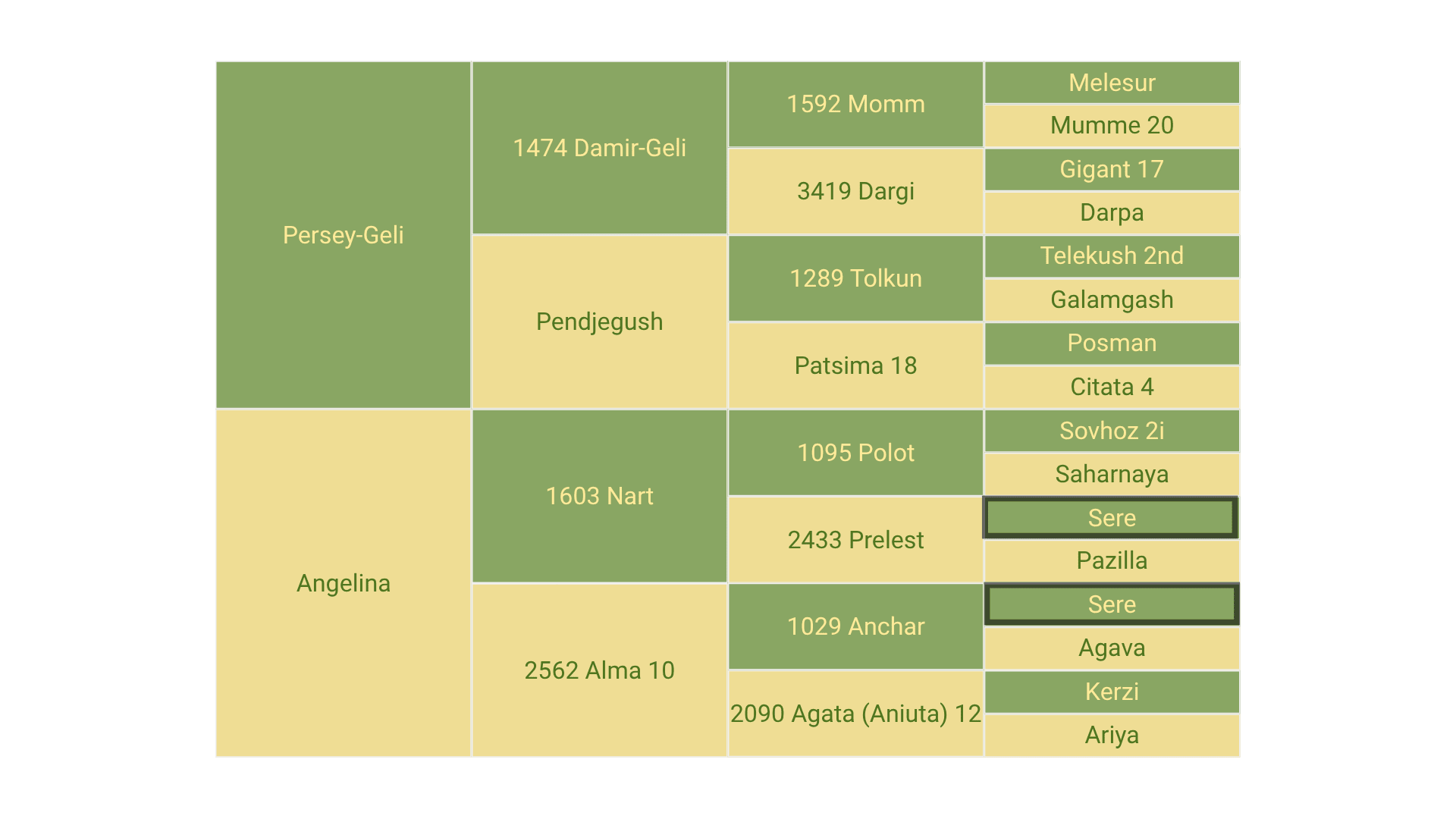Click the Sere cell above Agava
1456x819 pixels.
(1112, 604)
